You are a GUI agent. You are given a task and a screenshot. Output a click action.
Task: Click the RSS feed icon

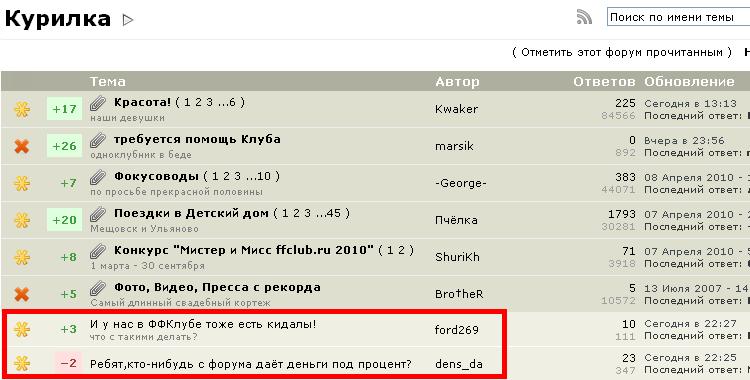(584, 17)
